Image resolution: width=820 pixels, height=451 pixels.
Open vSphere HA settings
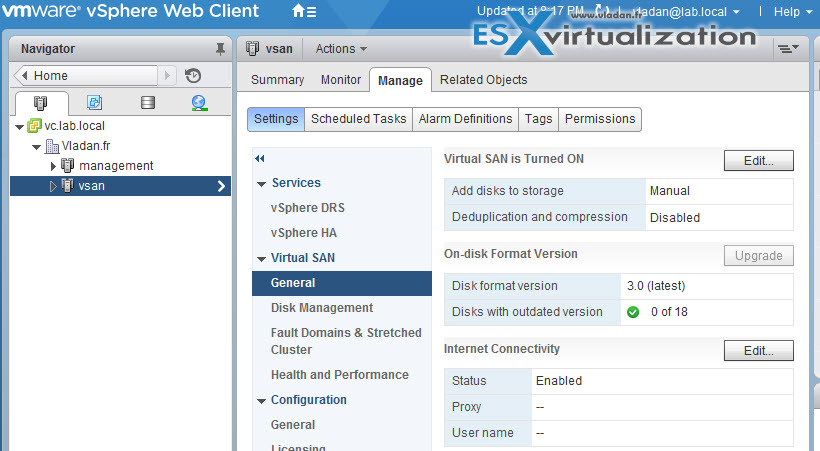304,233
